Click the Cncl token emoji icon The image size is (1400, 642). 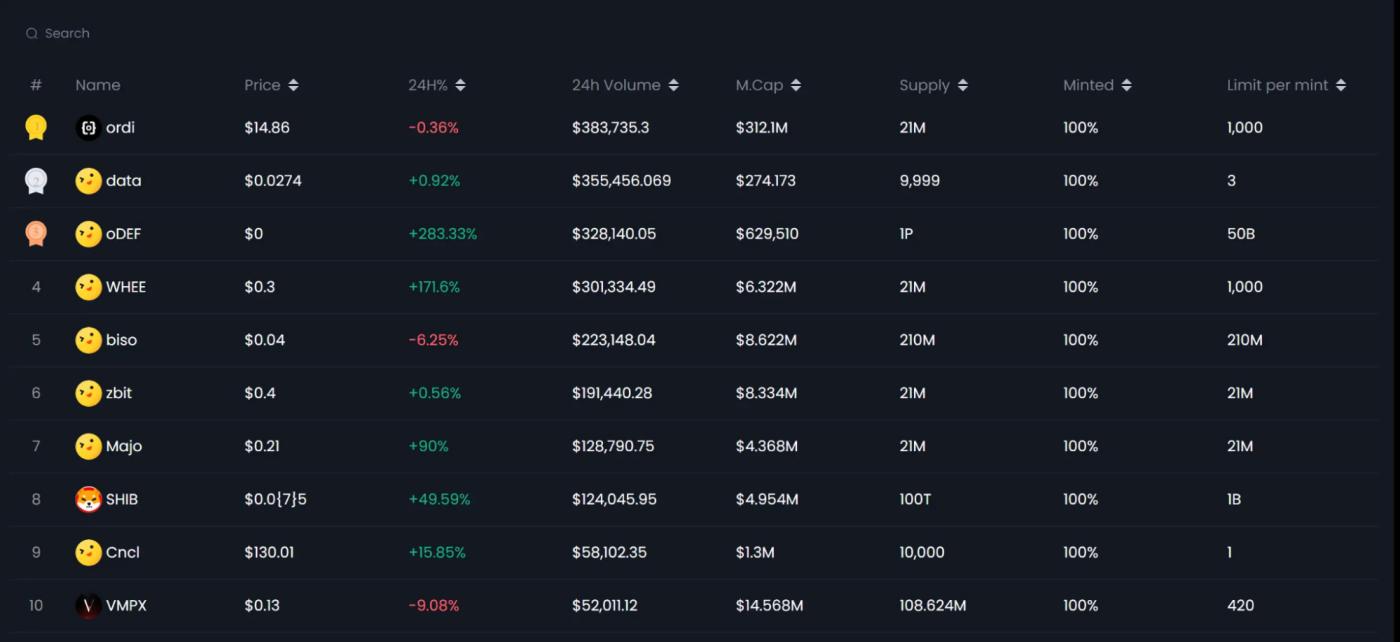88,552
